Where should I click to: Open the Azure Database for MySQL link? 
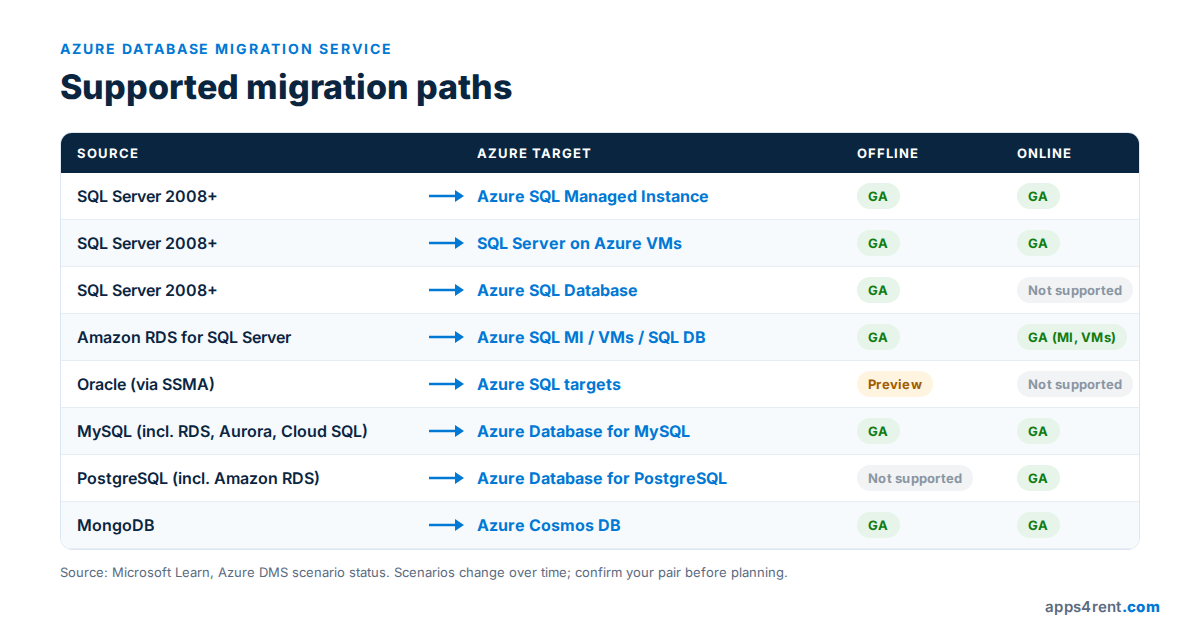pos(583,431)
